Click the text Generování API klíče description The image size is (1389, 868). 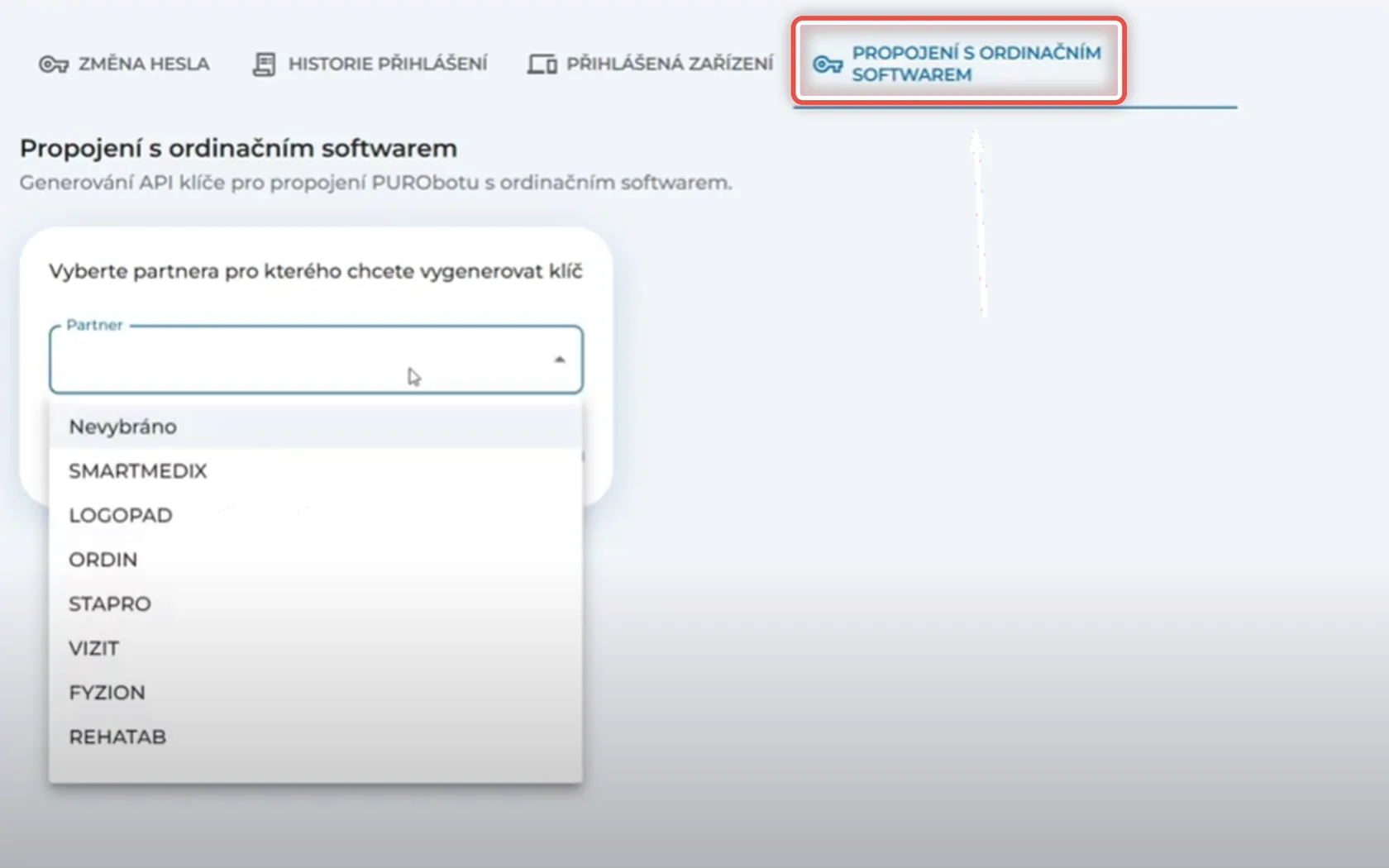(375, 183)
